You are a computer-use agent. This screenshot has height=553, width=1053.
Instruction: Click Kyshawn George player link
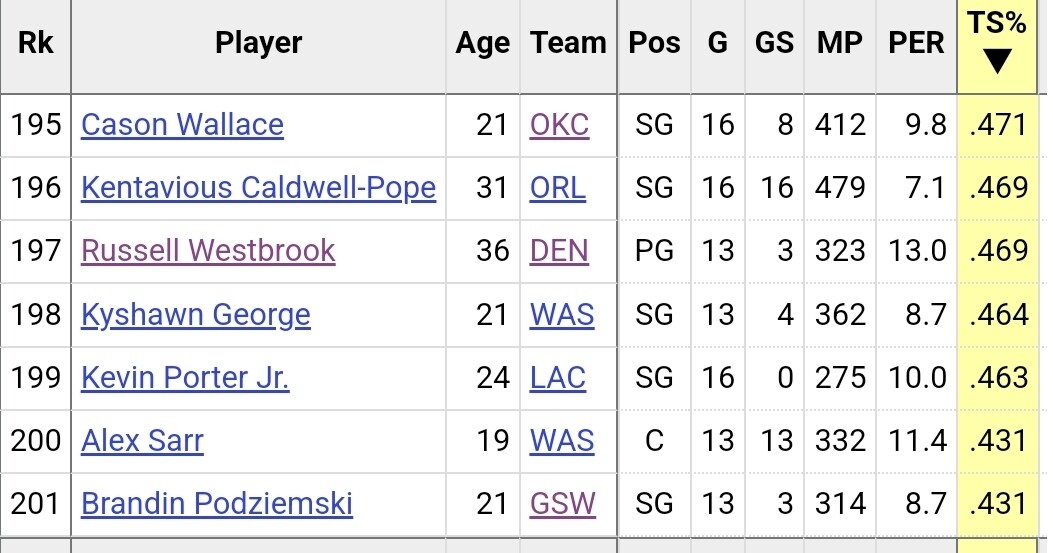[x=195, y=314]
